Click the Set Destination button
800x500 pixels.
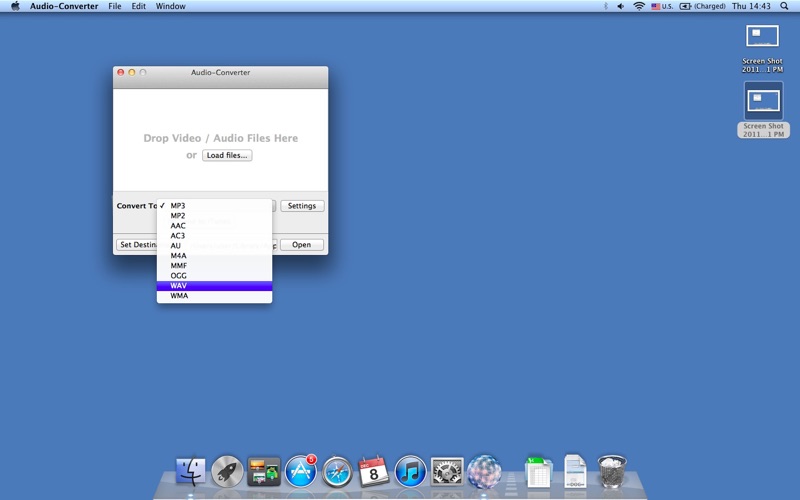(x=137, y=245)
